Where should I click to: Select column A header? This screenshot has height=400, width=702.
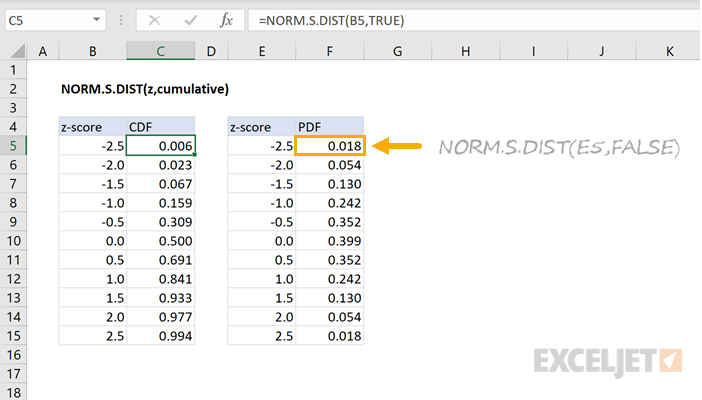[x=43, y=51]
